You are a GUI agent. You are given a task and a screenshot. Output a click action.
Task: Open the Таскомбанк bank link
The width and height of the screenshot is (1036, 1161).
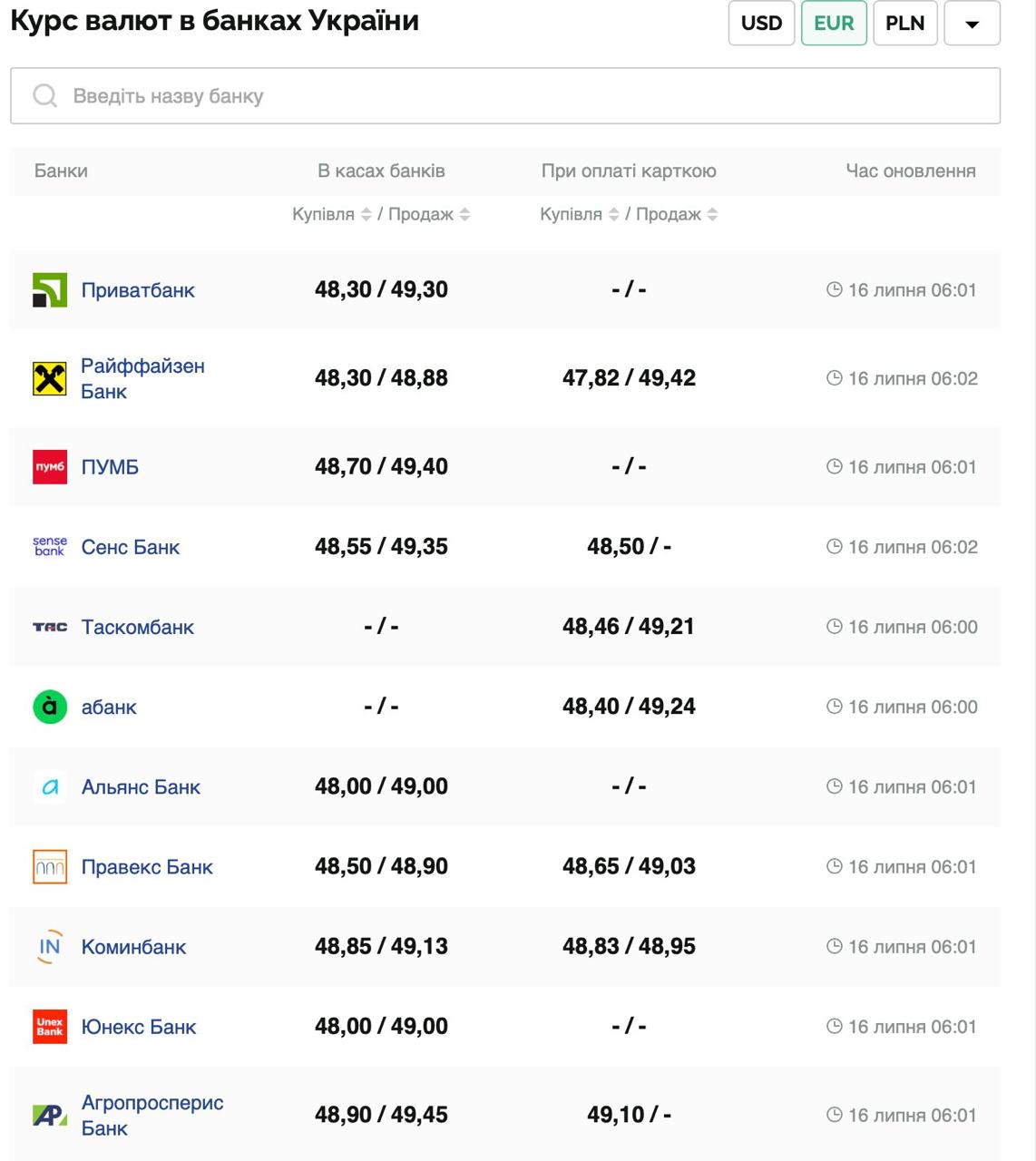(x=137, y=627)
